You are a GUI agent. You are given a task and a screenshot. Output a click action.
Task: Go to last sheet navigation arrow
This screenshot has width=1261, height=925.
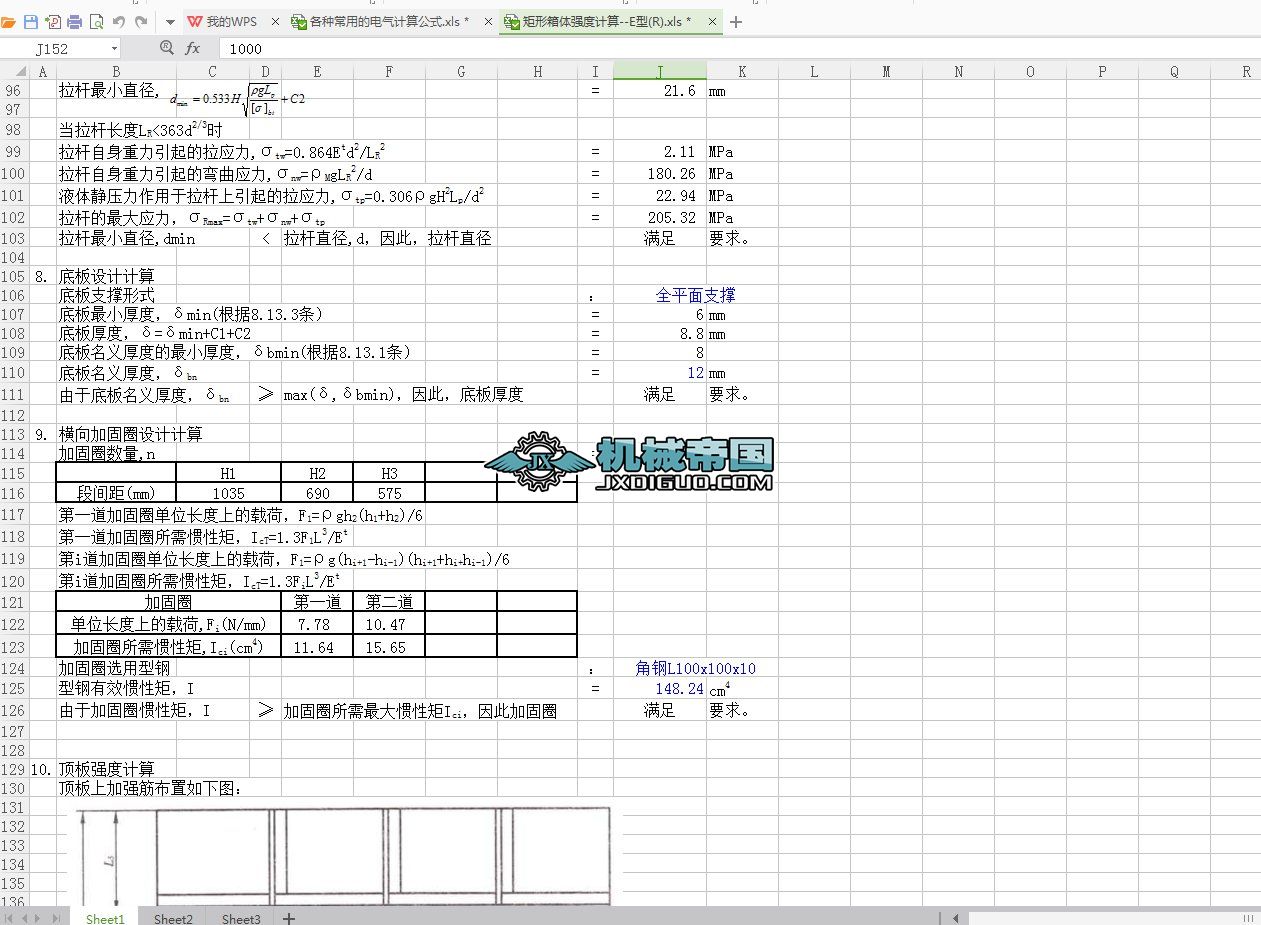point(56,918)
